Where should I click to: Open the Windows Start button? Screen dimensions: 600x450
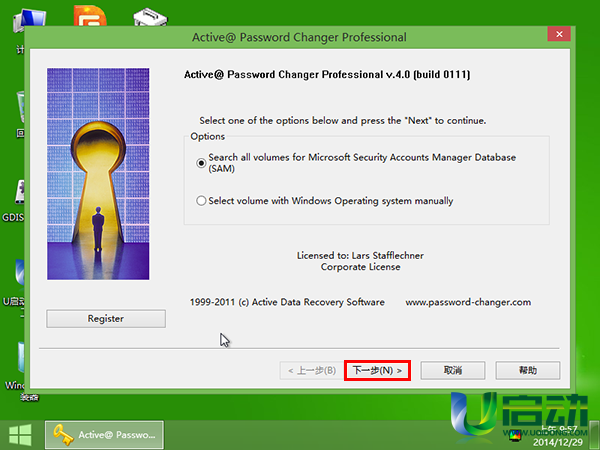[20, 435]
